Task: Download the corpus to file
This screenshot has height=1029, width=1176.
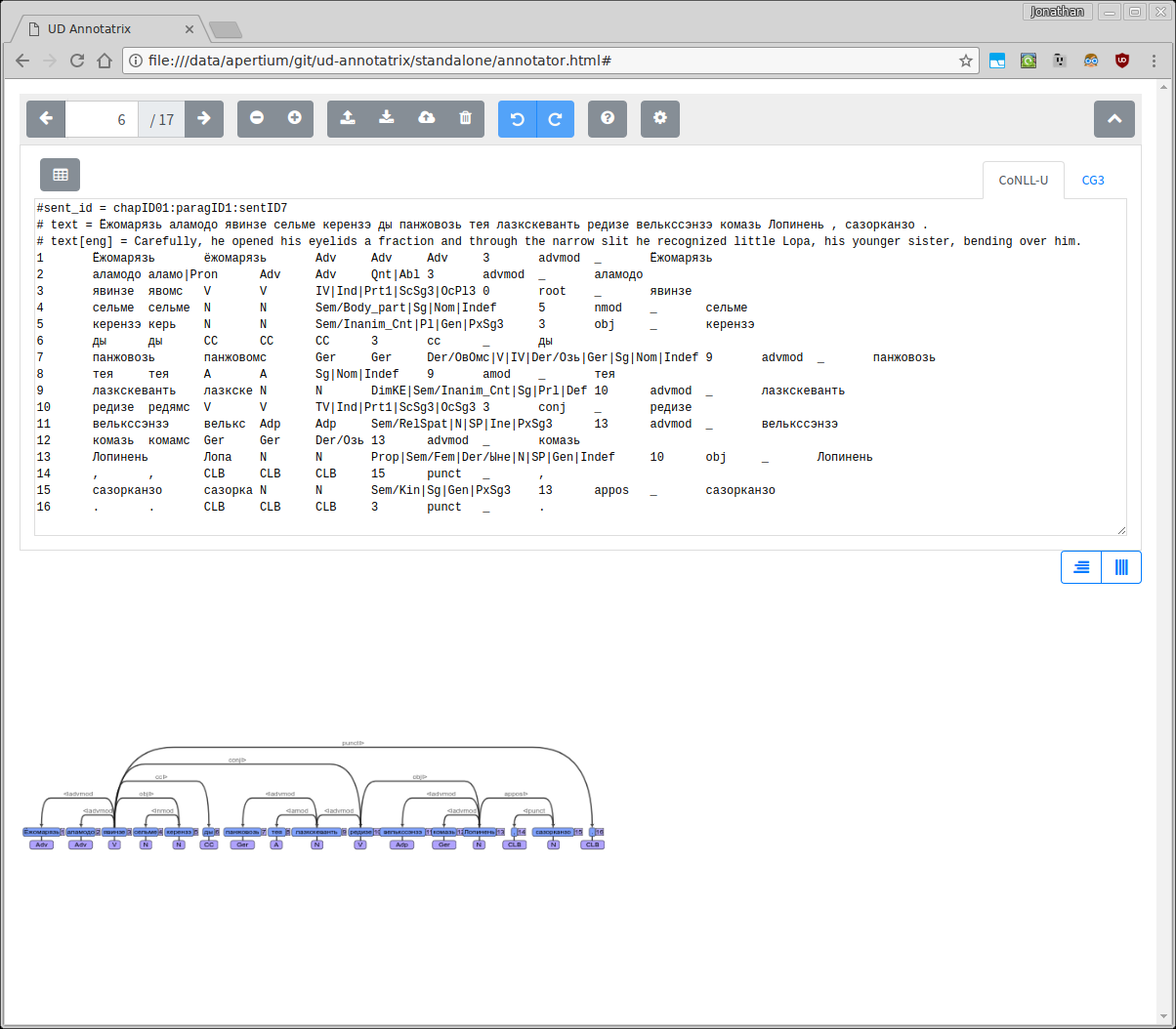Action: [x=386, y=118]
